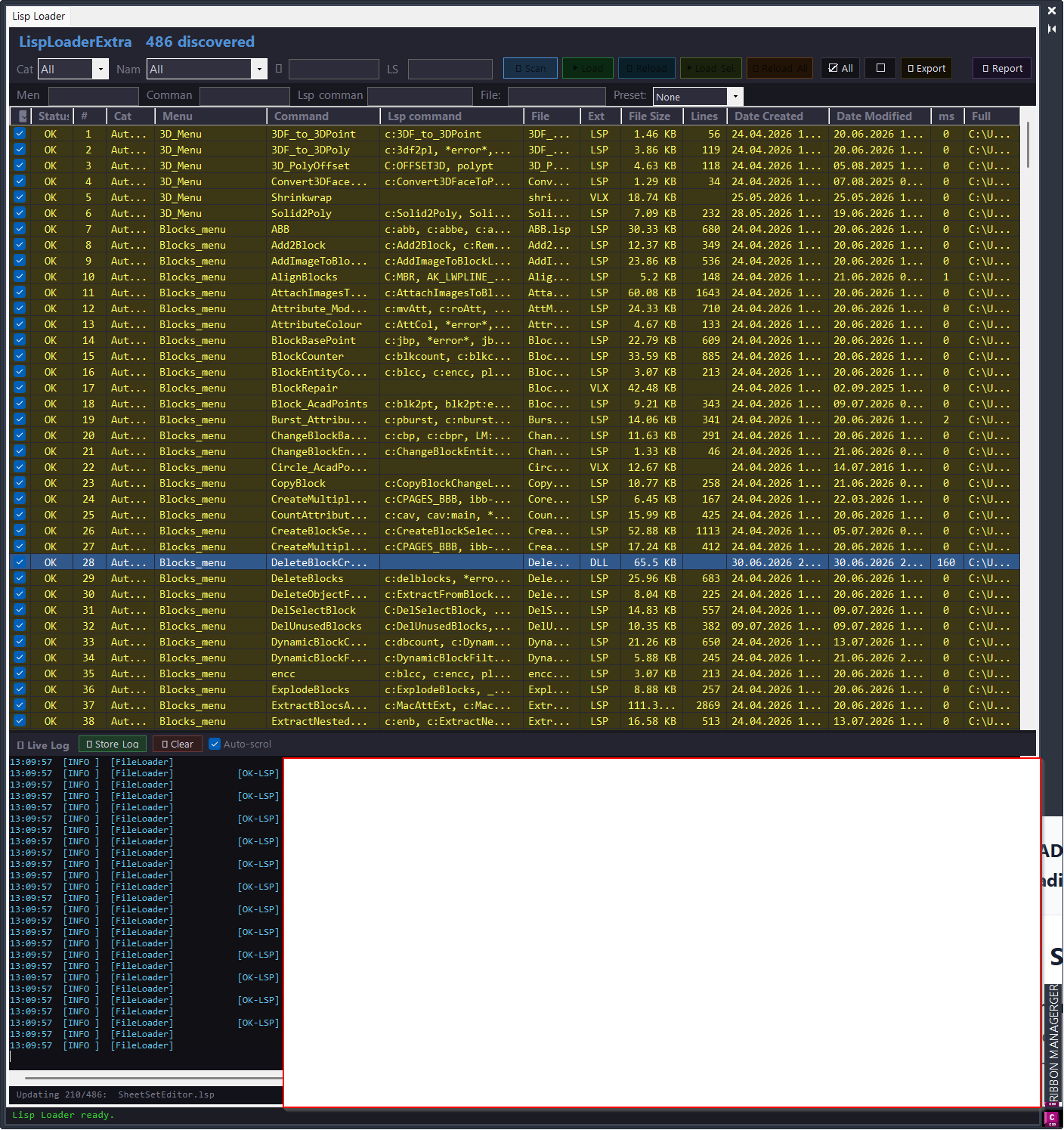Screen dimensions: 1064x1130
Task: Uncheck the Shrinkwrap row checkbox
Action: (x=20, y=197)
